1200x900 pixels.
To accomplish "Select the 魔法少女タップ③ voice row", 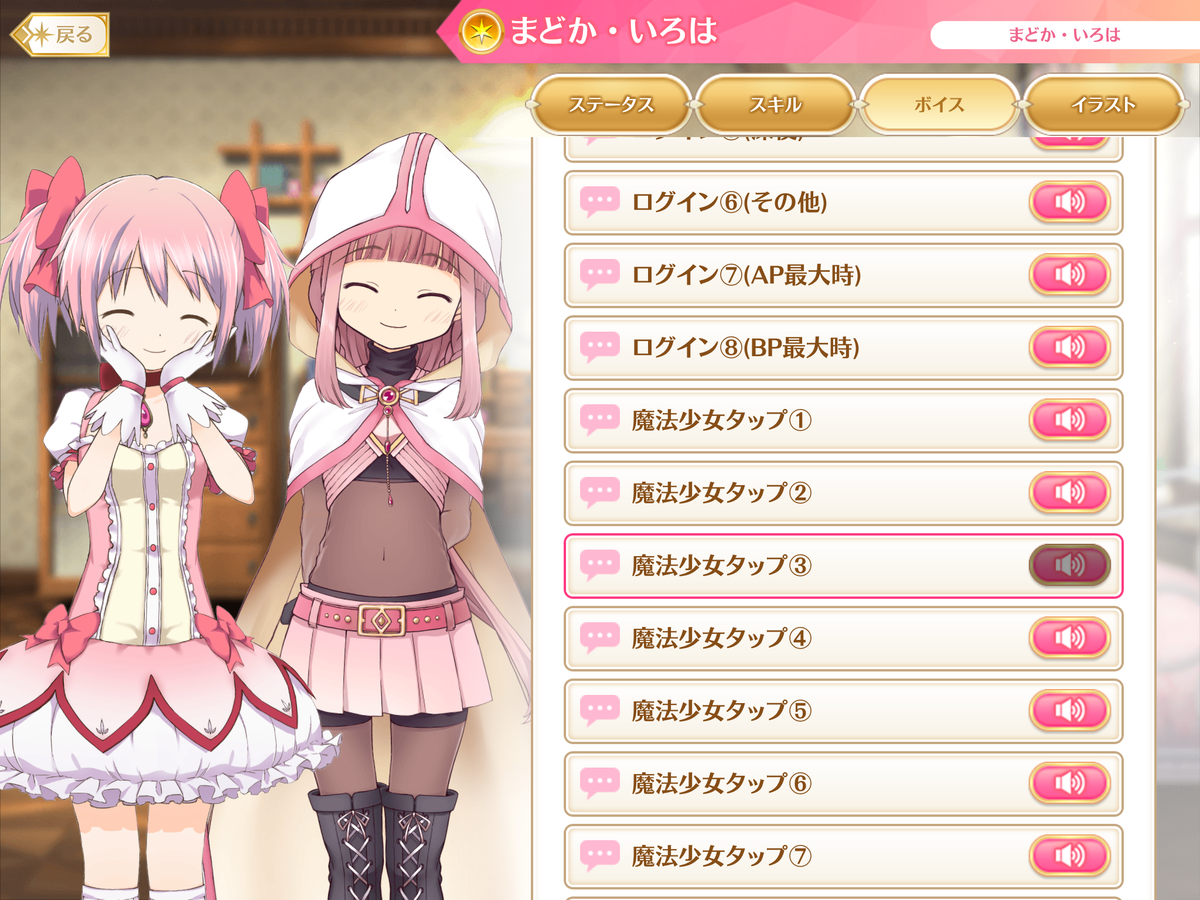I will click(x=843, y=566).
